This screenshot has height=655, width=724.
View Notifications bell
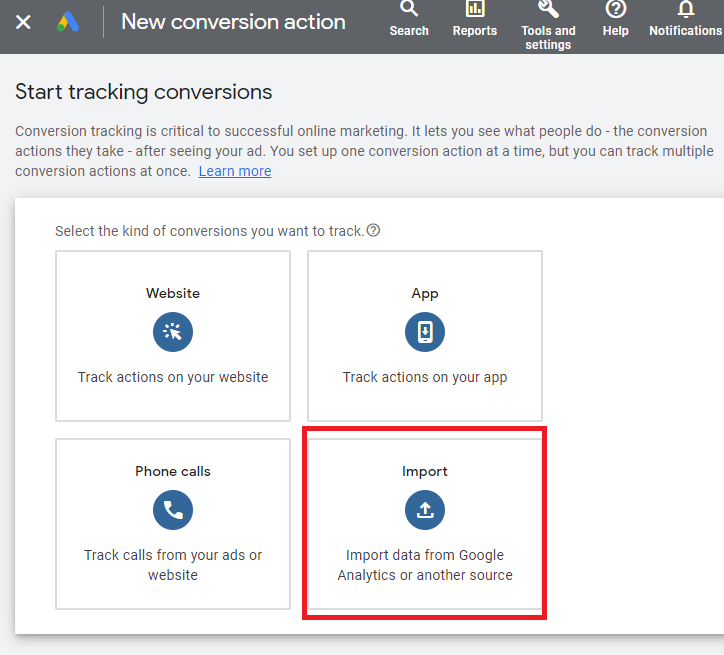(x=686, y=20)
